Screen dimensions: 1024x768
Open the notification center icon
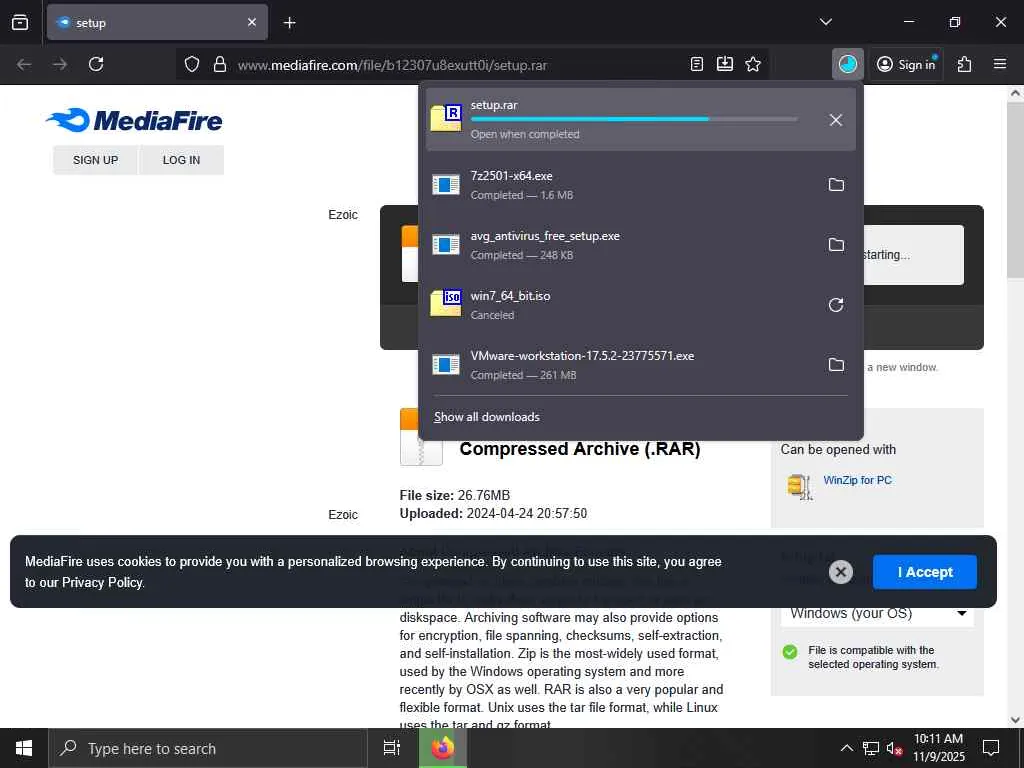pos(991,748)
